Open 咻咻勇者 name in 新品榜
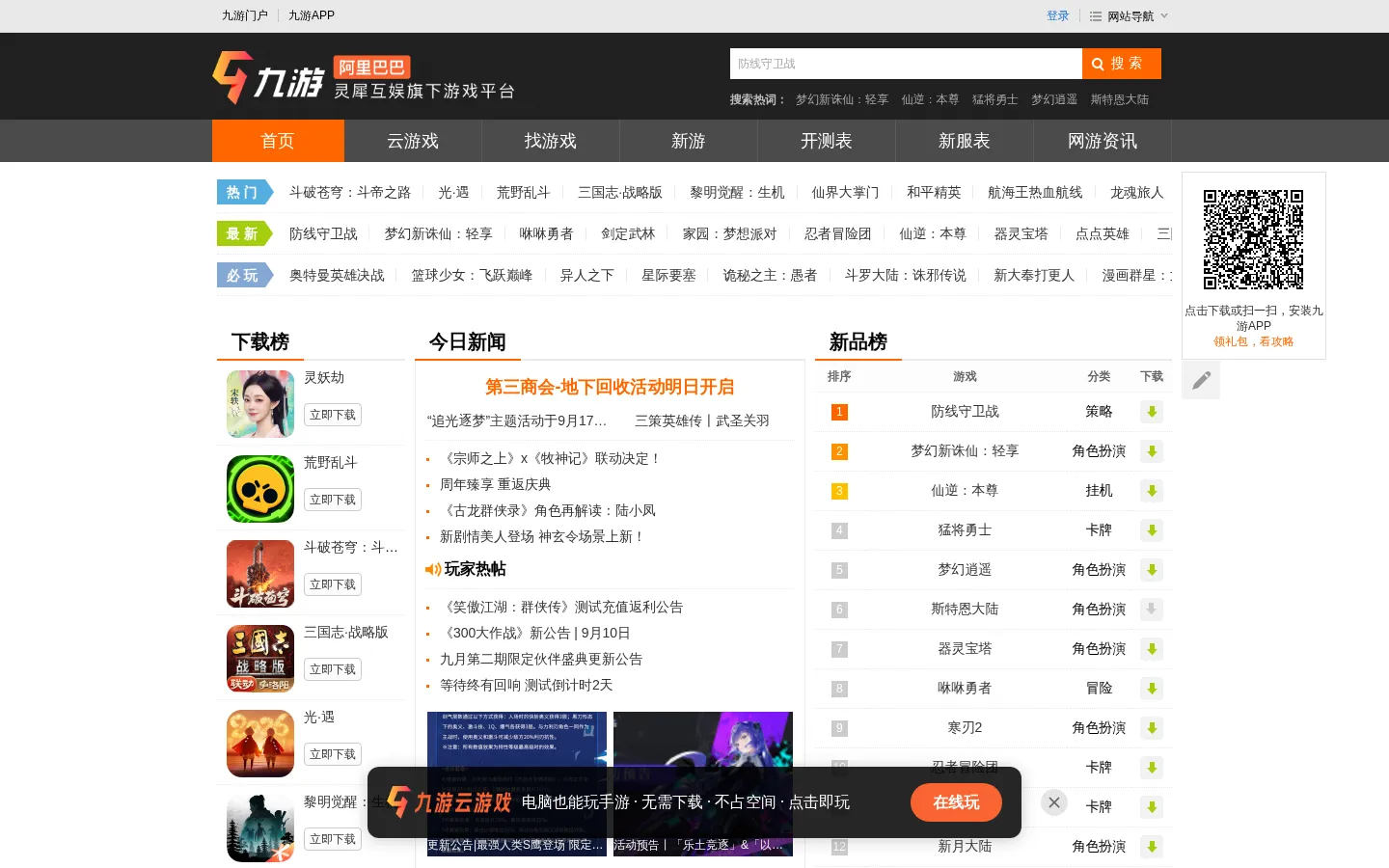Image resolution: width=1389 pixels, height=868 pixels. (x=965, y=688)
